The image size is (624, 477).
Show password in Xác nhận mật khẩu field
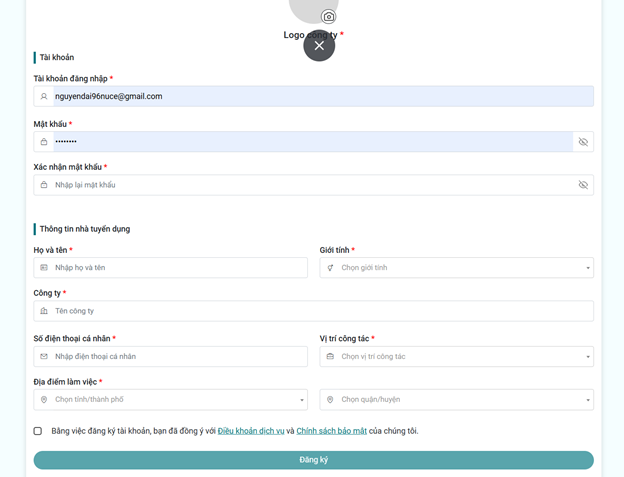click(x=583, y=185)
